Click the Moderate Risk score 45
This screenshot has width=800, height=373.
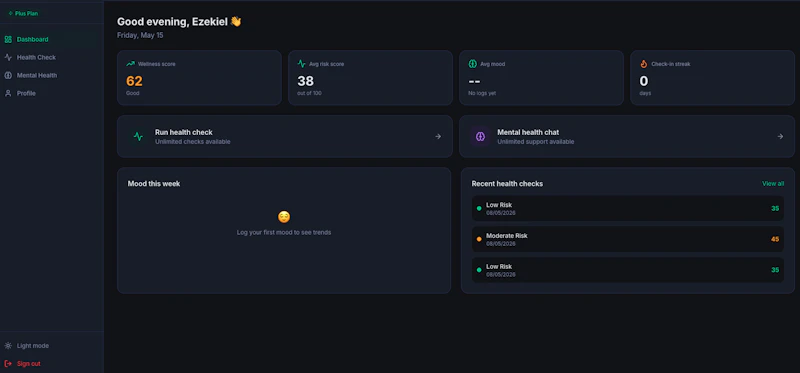tap(775, 239)
